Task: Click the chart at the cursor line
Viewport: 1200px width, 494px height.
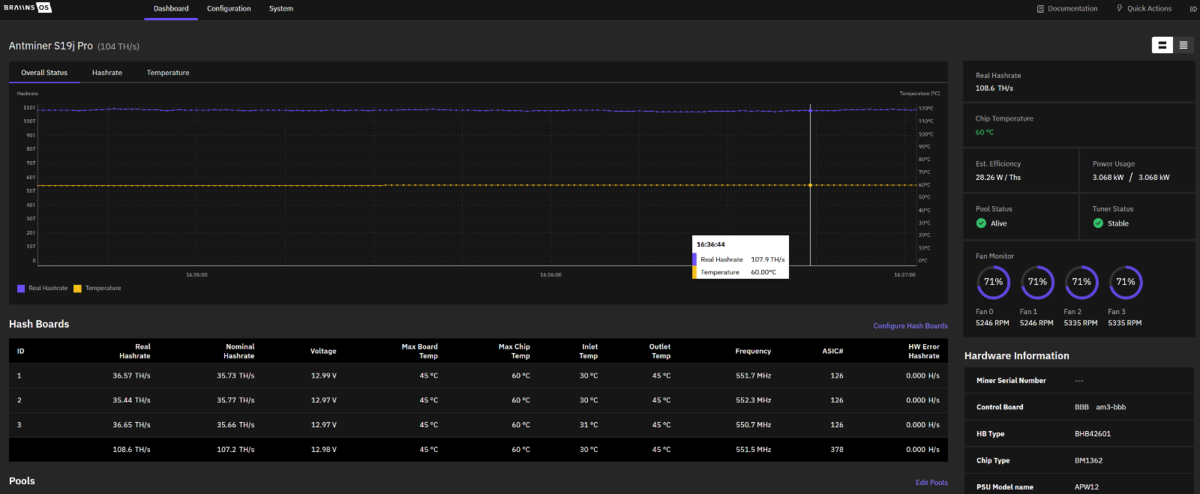Action: point(810,185)
